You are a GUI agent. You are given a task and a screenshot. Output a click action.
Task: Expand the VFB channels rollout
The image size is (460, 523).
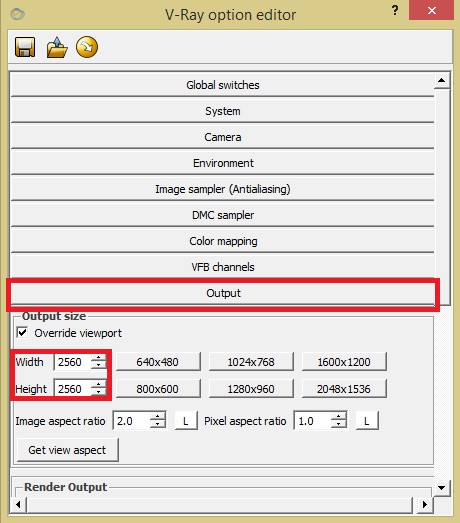tap(222, 267)
